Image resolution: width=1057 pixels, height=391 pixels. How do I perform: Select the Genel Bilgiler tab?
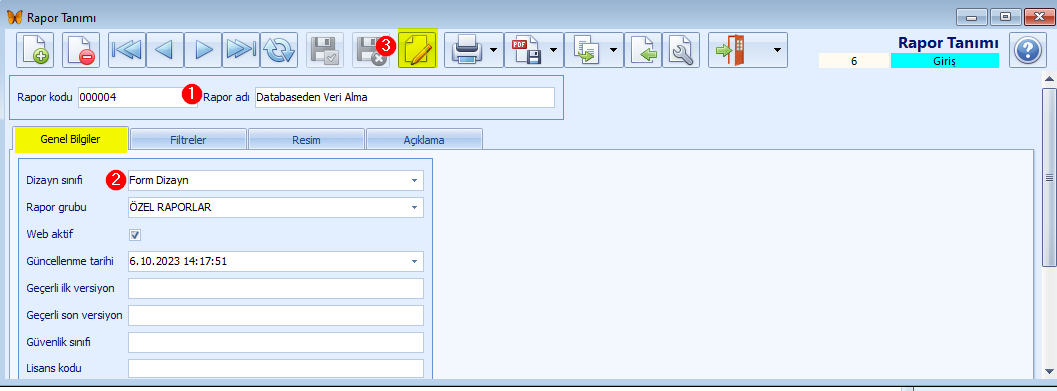click(71, 140)
